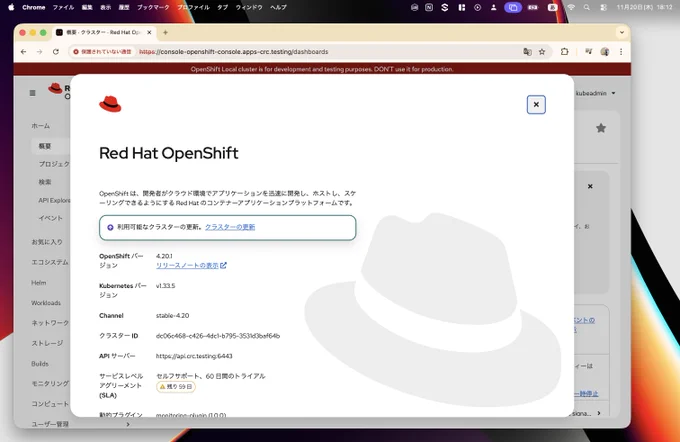Click the 残り 59 日 warning badge
Image resolution: width=680 pixels, height=442 pixels.
click(176, 386)
